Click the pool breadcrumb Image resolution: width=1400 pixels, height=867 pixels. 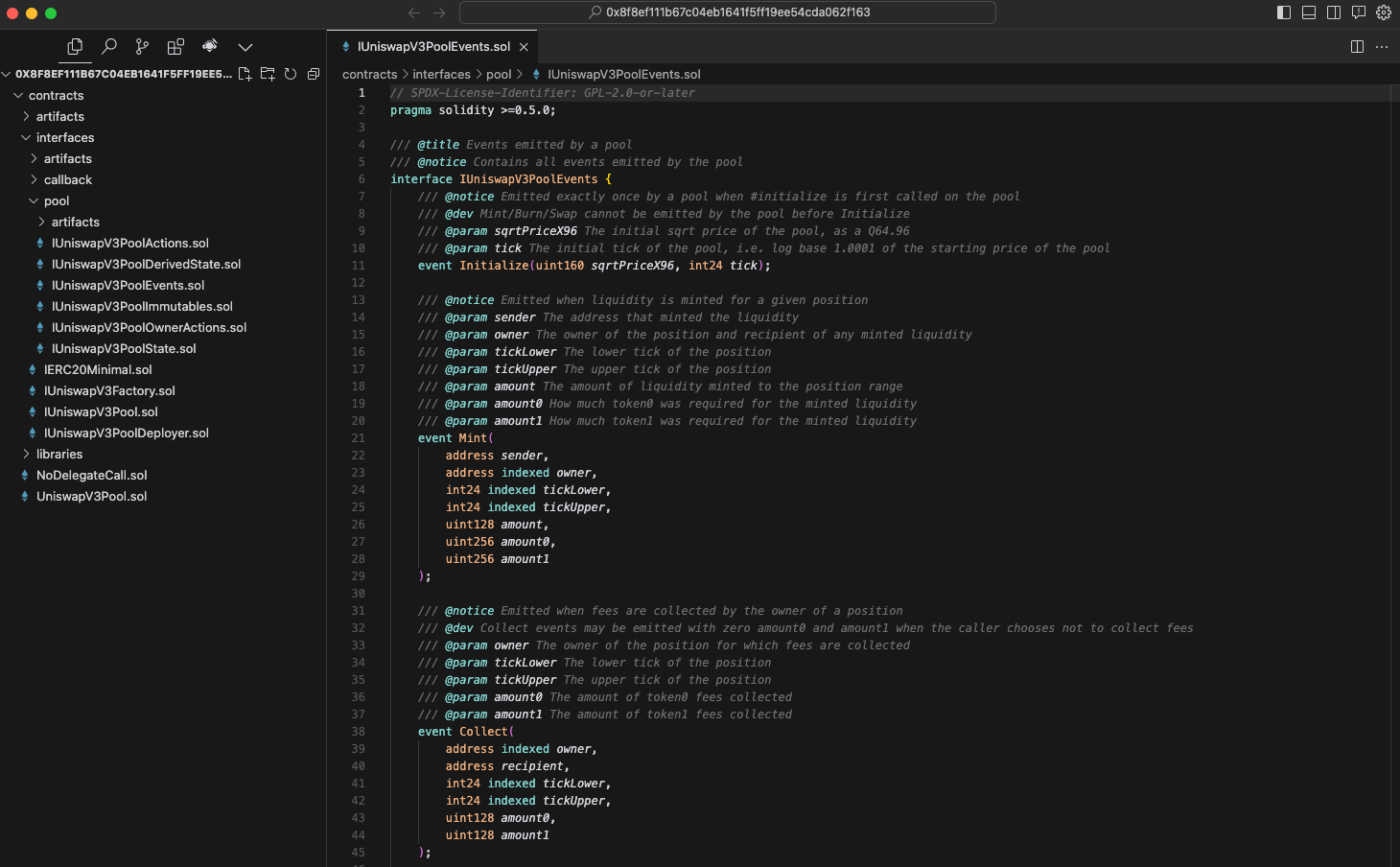point(499,74)
